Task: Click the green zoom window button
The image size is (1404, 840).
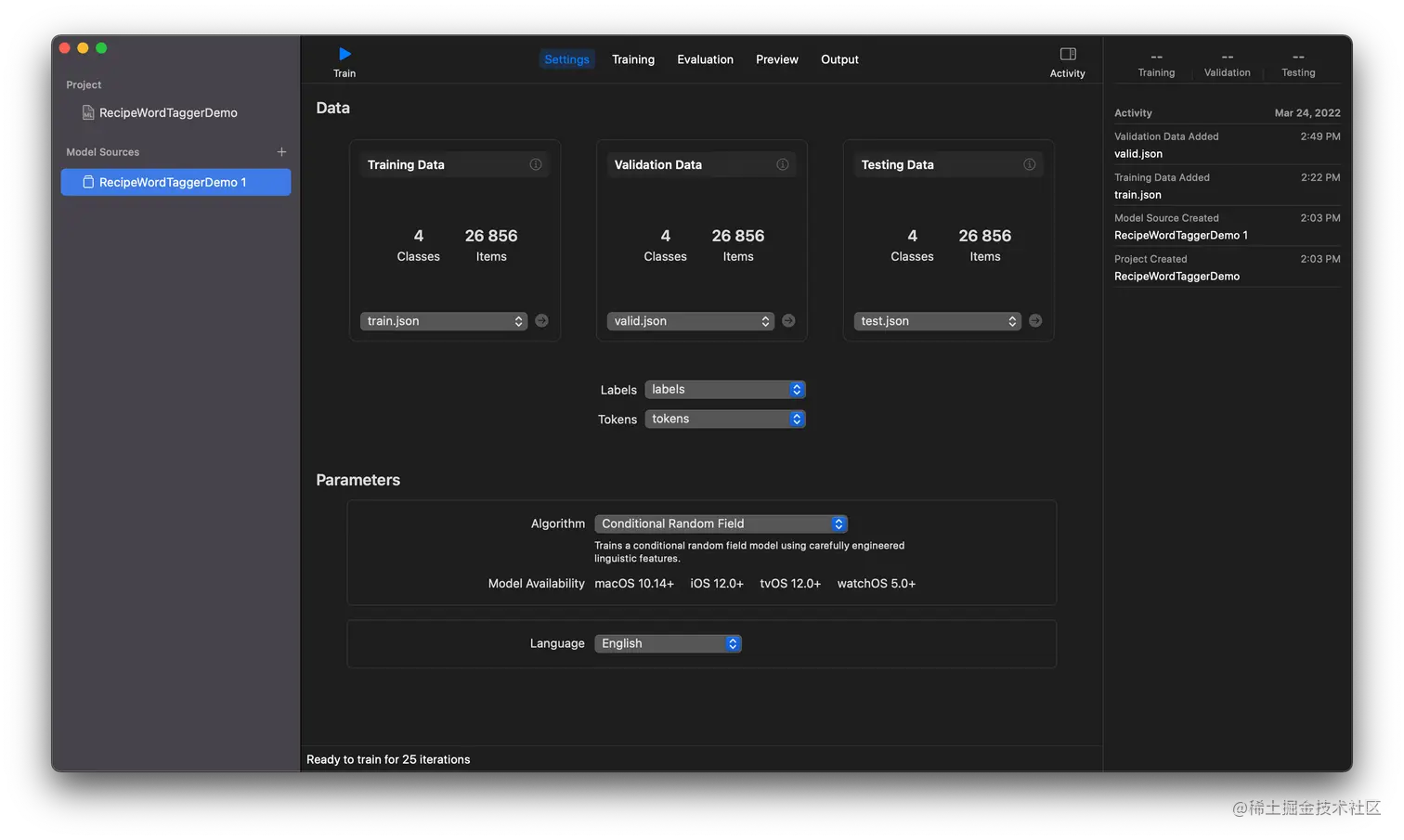Action: pyautogui.click(x=101, y=48)
